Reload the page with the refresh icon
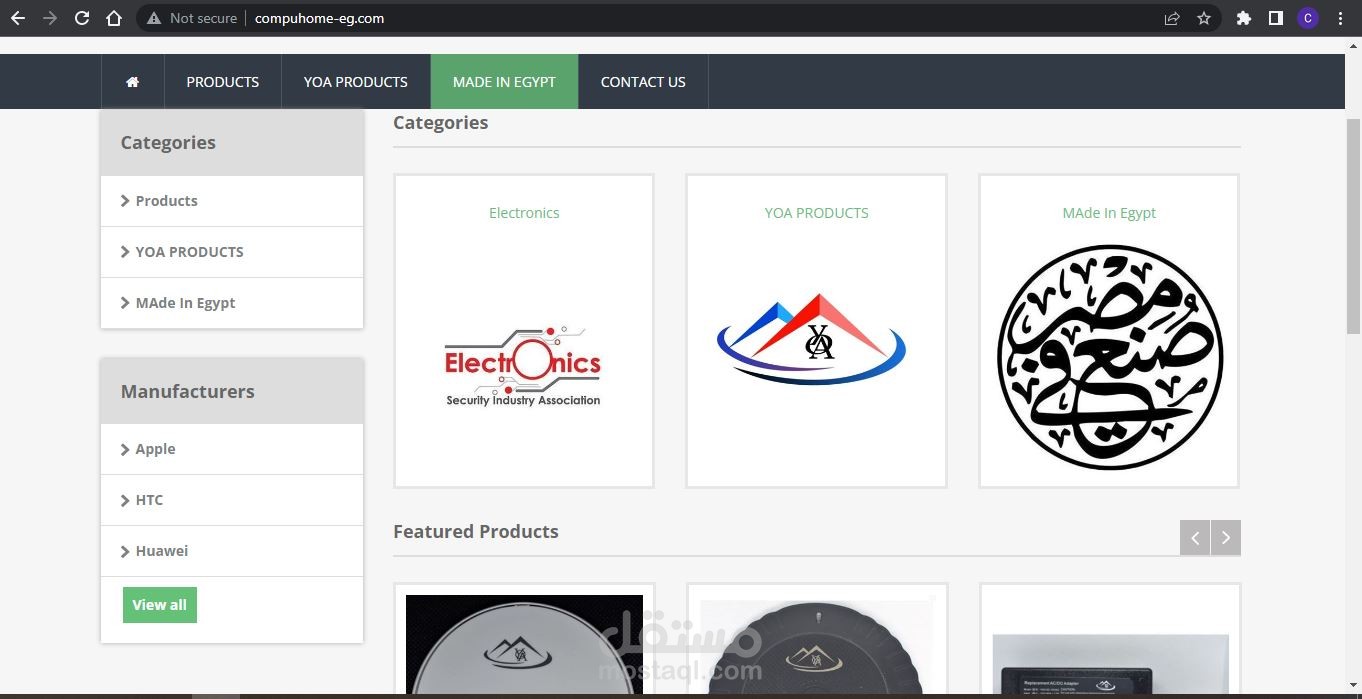 point(82,18)
